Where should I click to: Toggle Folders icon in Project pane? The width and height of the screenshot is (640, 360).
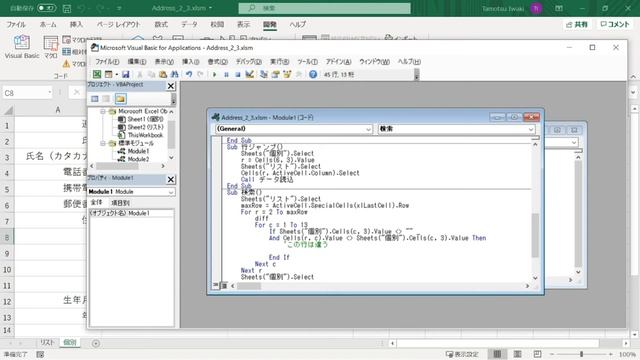tap(120, 99)
